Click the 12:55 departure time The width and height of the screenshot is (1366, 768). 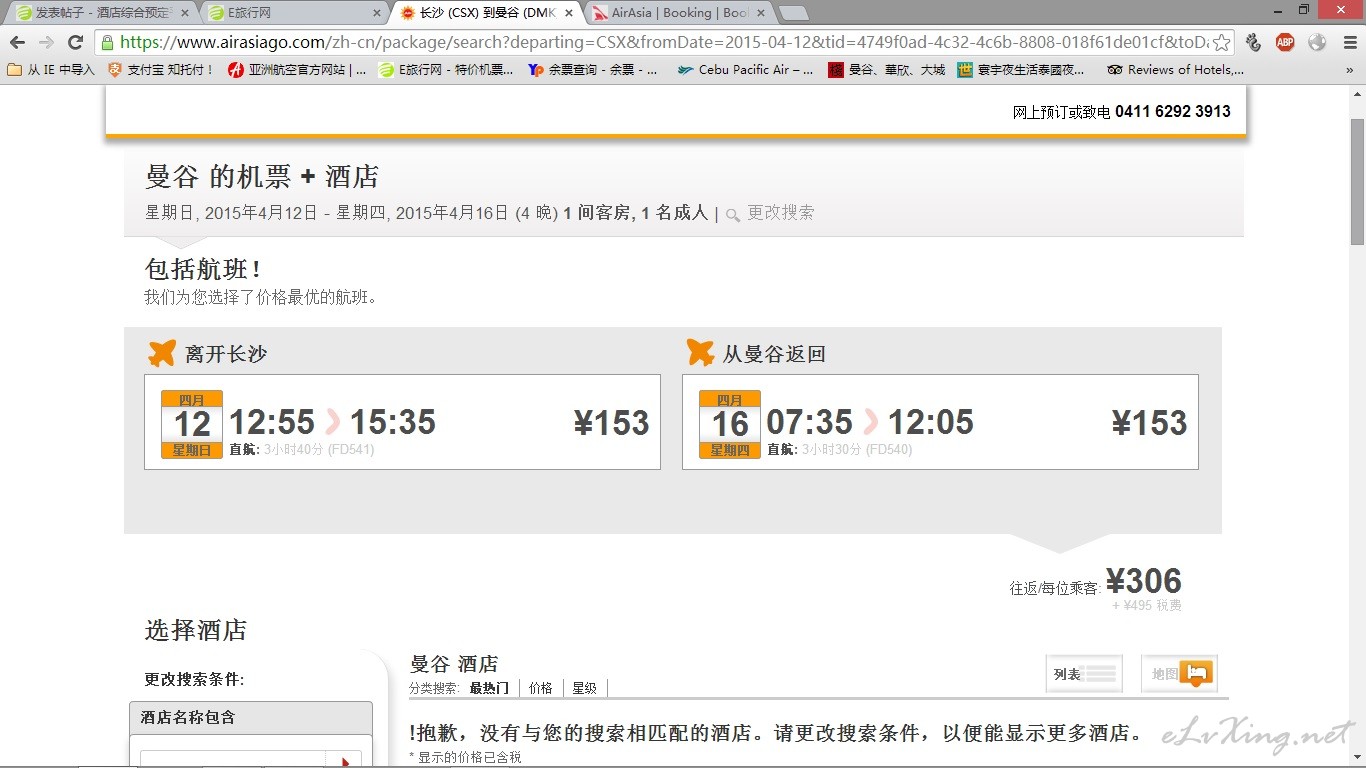pyautogui.click(x=272, y=422)
